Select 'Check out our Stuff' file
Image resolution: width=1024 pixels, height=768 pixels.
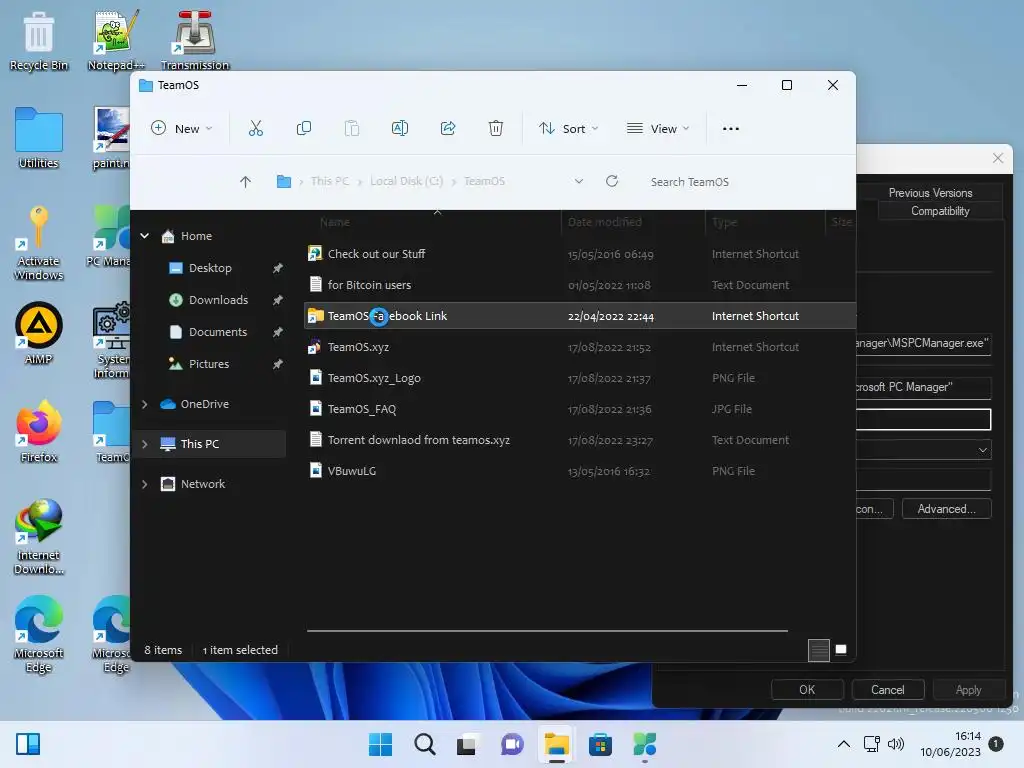(x=376, y=253)
